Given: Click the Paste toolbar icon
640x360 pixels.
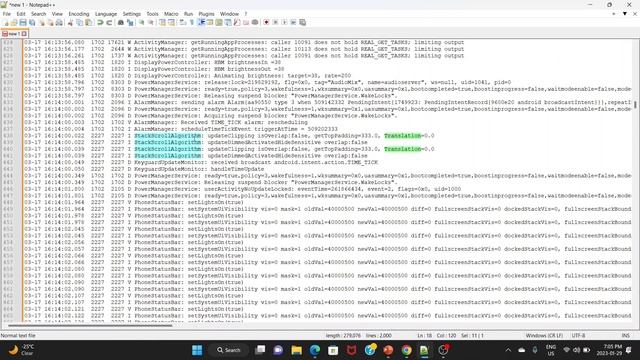Looking at the screenshot, I should coord(89,22).
